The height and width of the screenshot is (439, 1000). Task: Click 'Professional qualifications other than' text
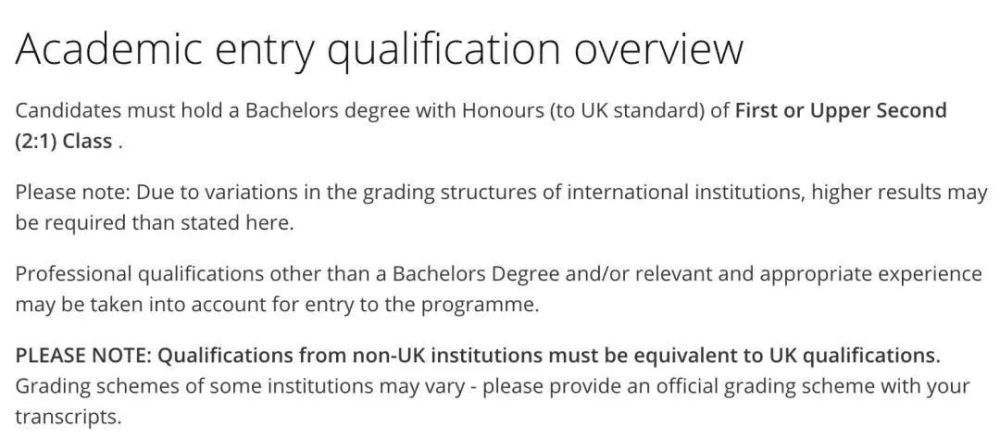coord(193,274)
